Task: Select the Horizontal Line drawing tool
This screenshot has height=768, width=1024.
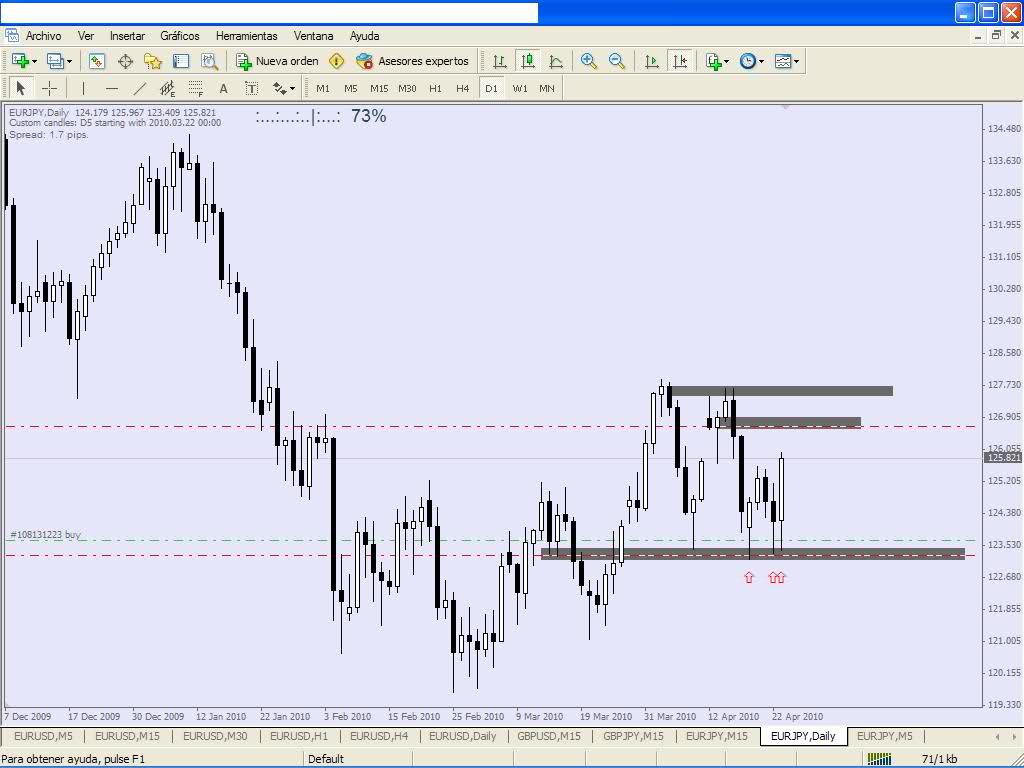Action: [x=112, y=88]
